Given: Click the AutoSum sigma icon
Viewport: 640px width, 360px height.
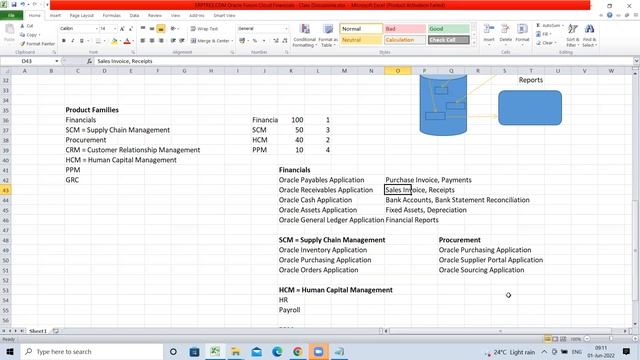Looking at the screenshot, I should point(538,25).
